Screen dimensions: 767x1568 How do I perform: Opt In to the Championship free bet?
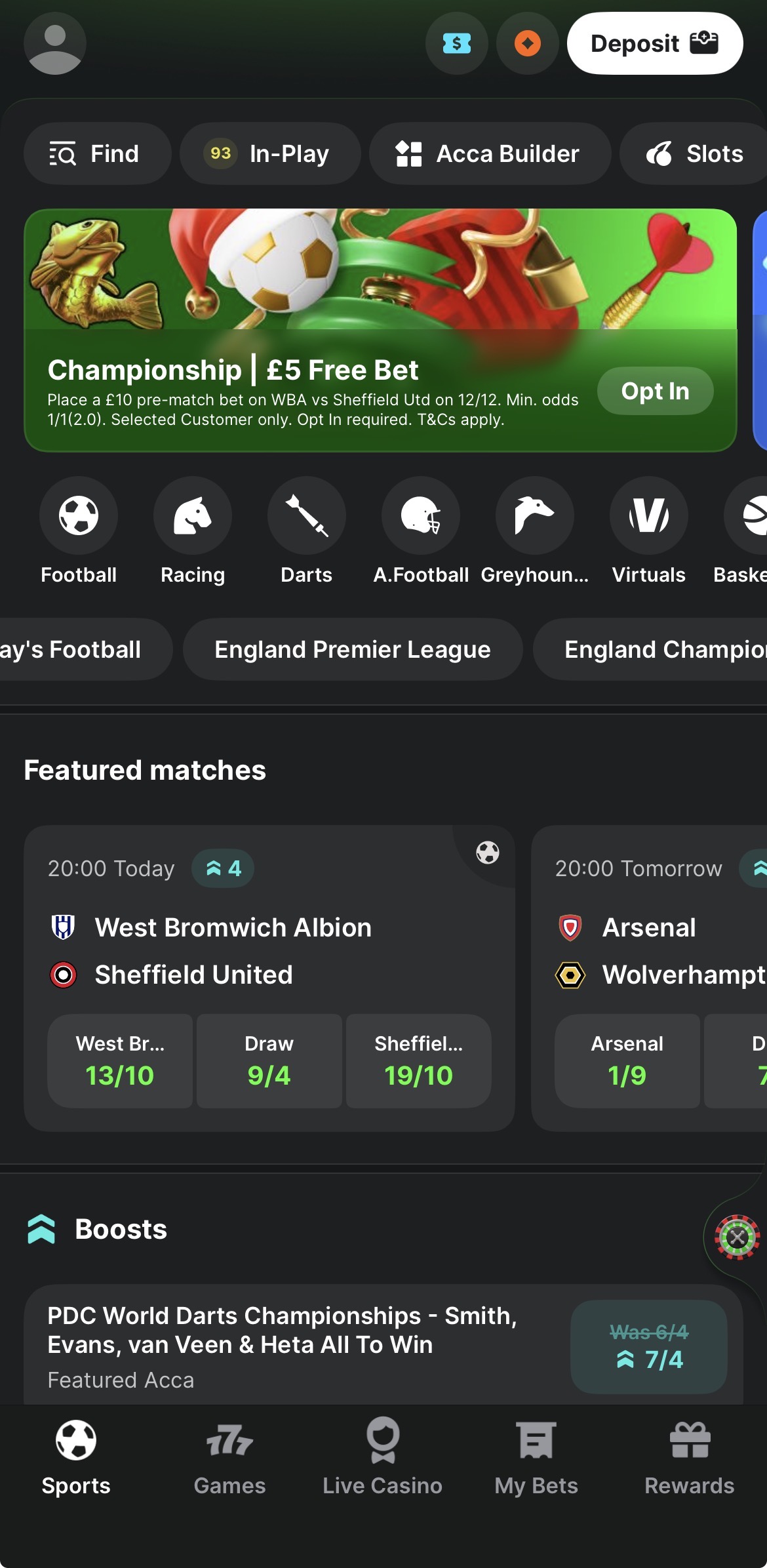[655, 391]
